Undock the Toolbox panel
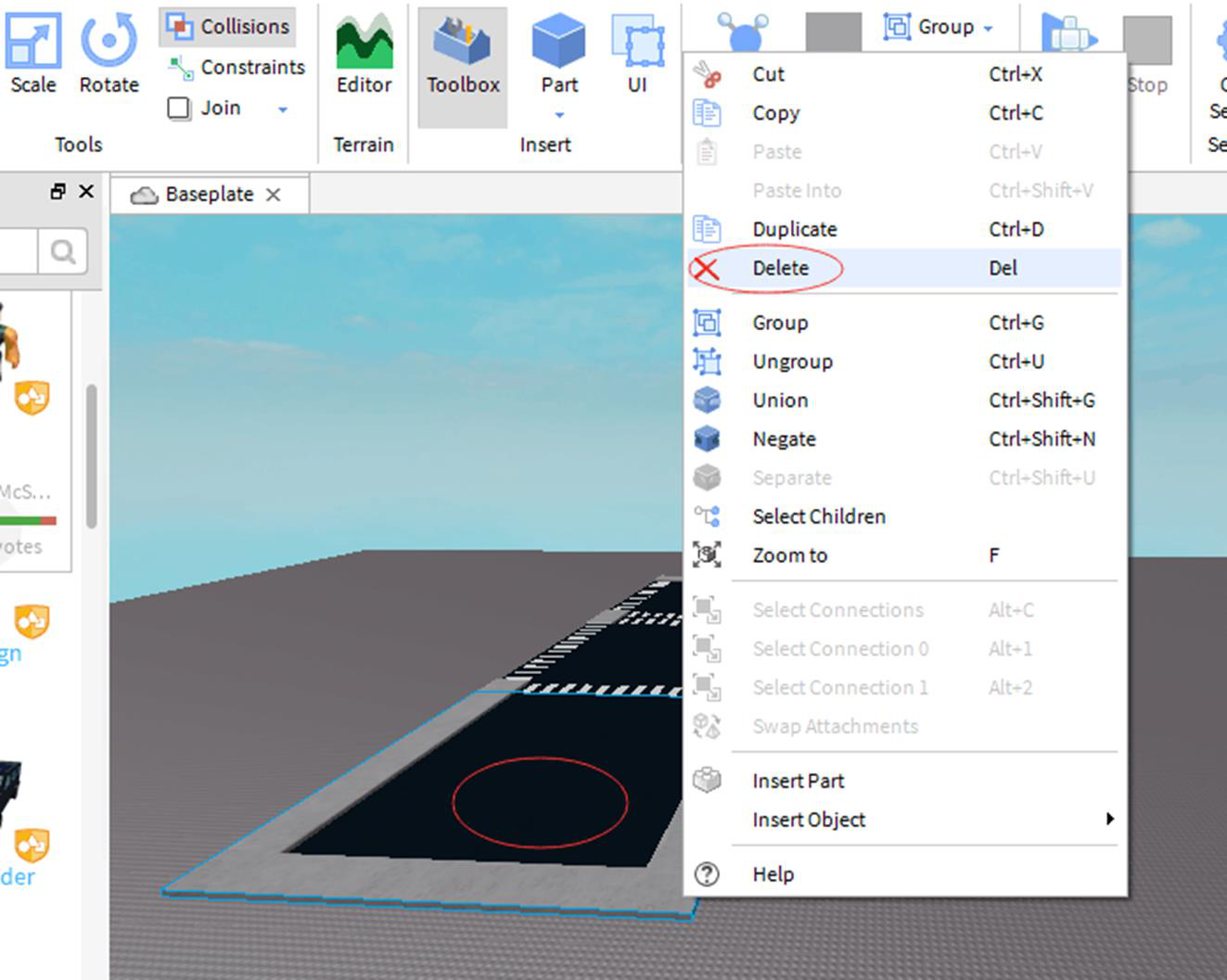Image resolution: width=1227 pixels, height=980 pixels. pos(58,192)
